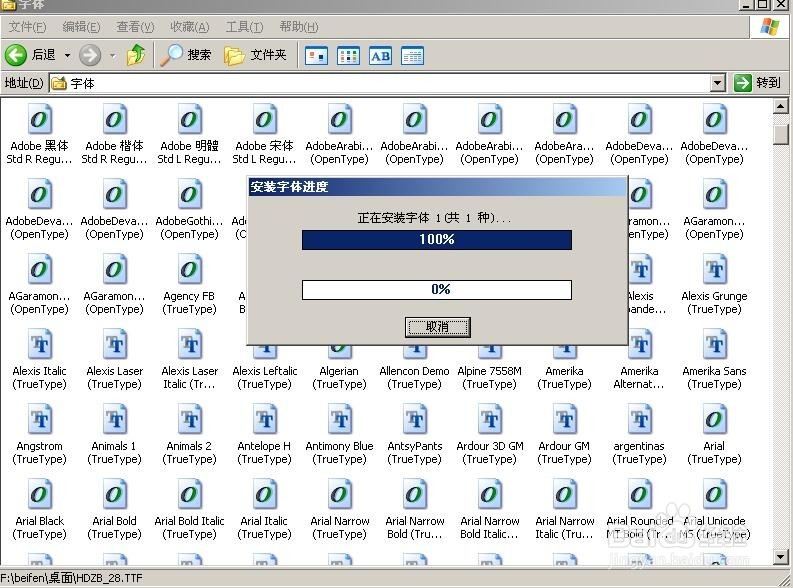Click the Forward arrow icon
The height and width of the screenshot is (588, 793).
coord(90,55)
